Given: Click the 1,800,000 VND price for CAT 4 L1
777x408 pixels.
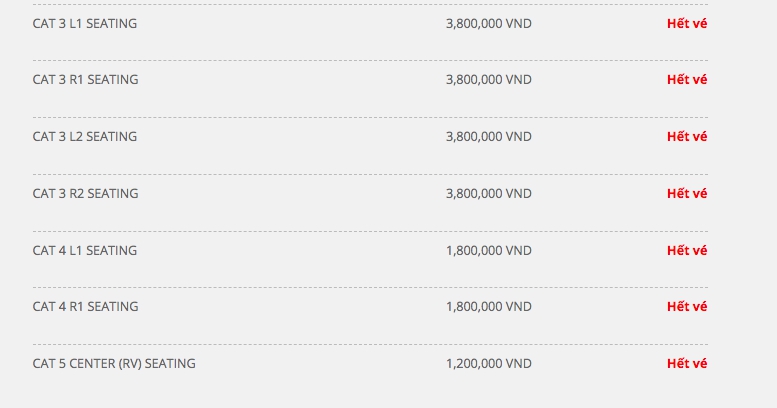Looking at the screenshot, I should [488, 251].
